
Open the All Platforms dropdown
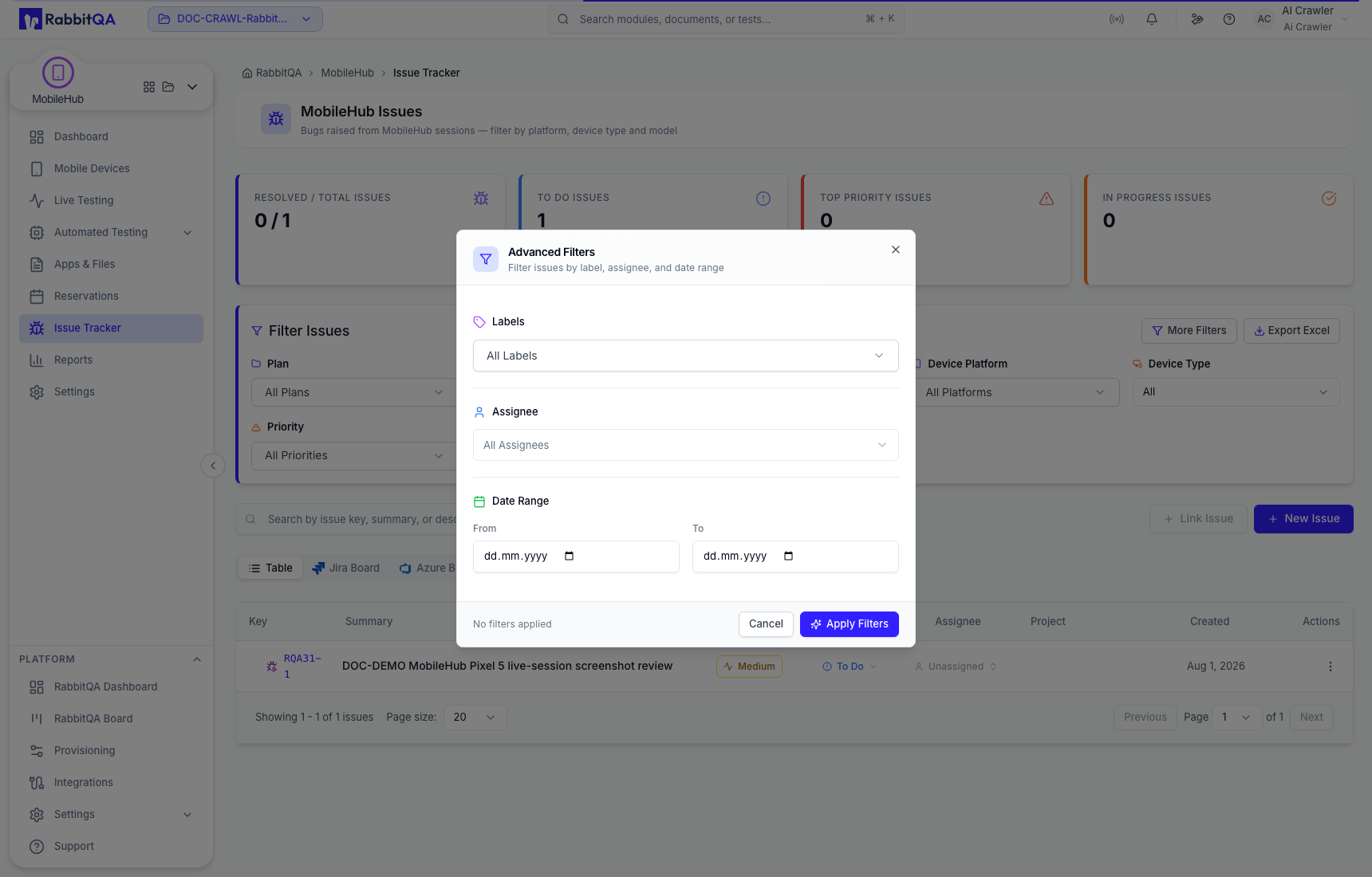(x=1016, y=392)
